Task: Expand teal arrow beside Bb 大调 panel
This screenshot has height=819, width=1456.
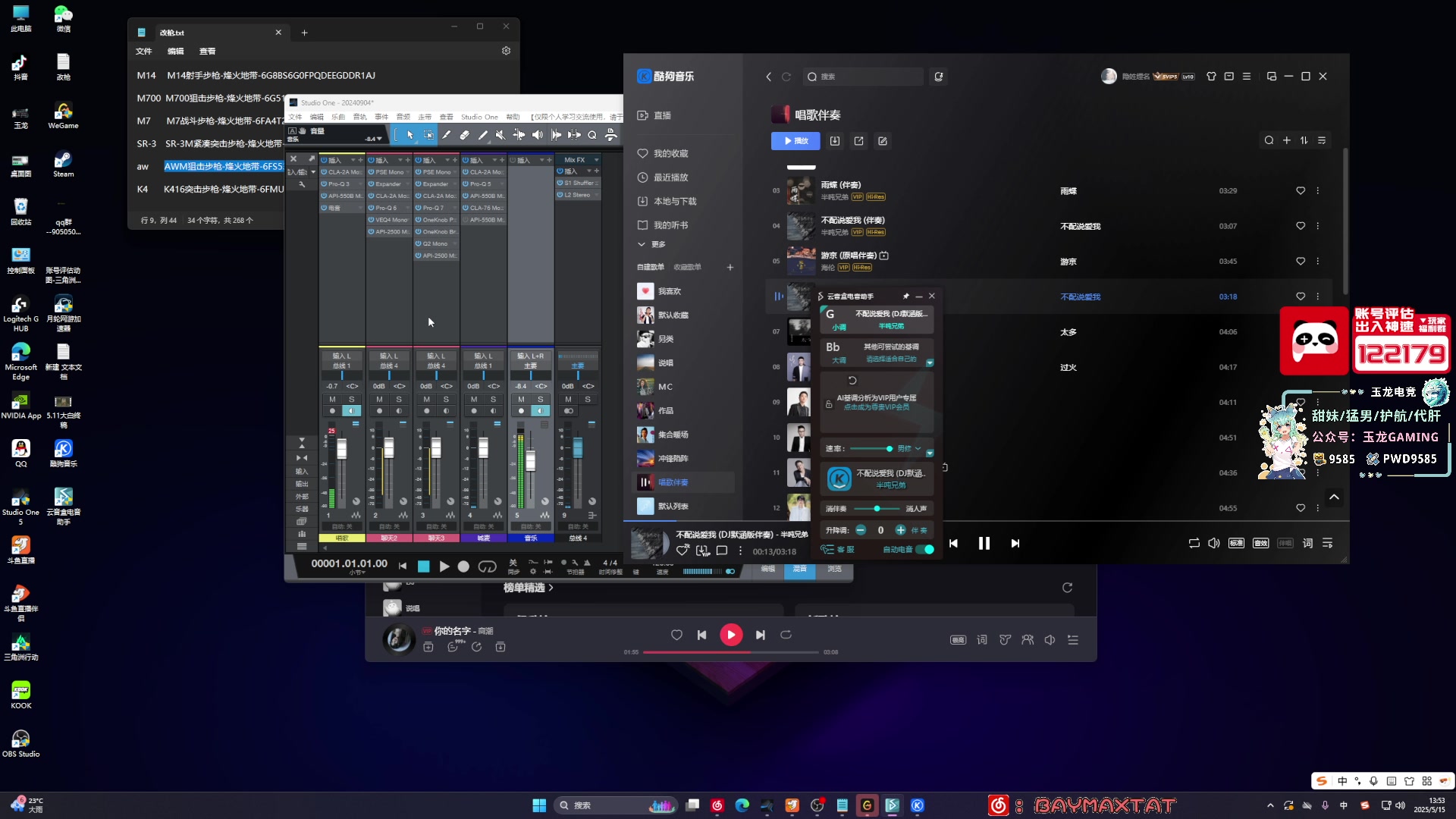Action: [x=930, y=362]
